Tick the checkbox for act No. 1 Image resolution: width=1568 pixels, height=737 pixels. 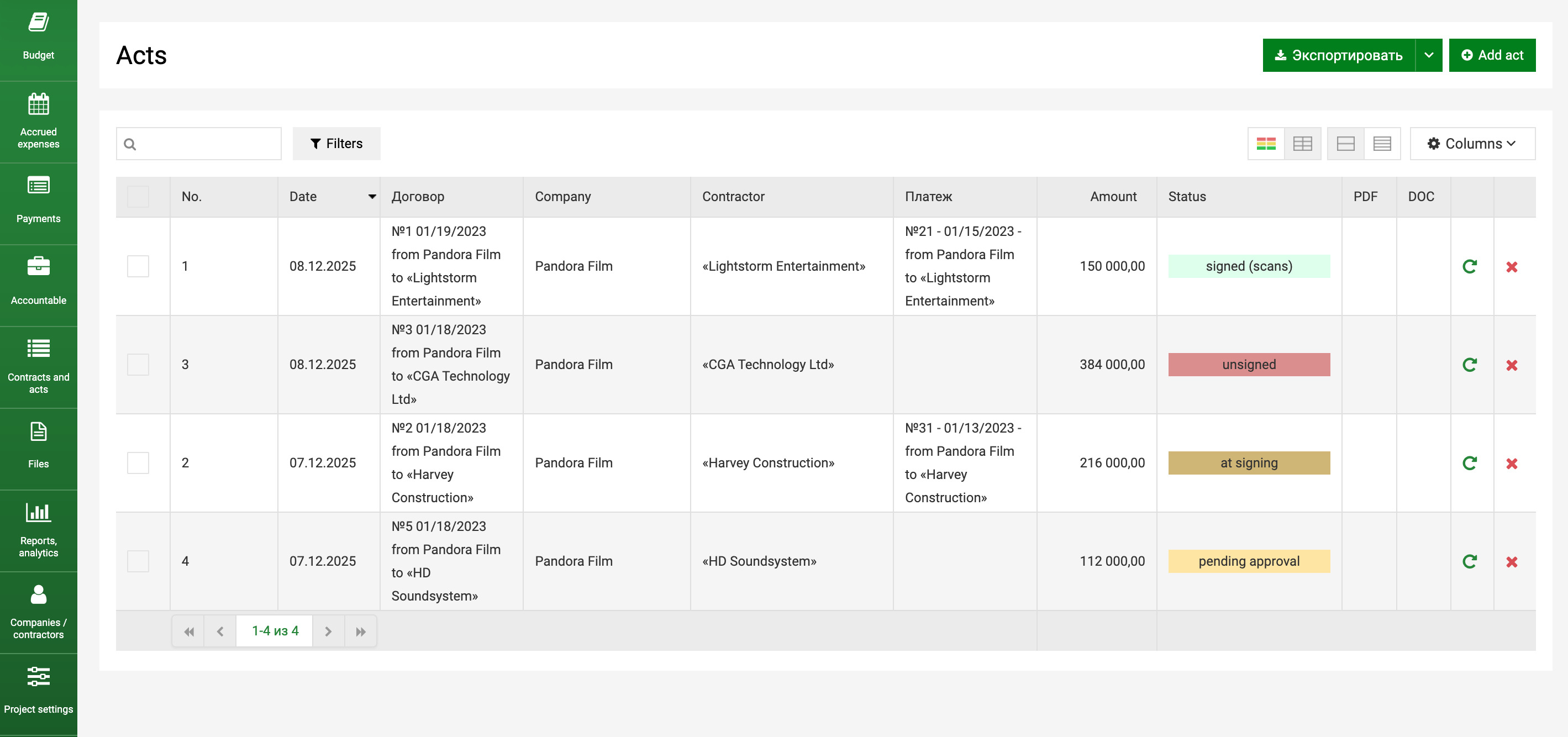tap(138, 266)
